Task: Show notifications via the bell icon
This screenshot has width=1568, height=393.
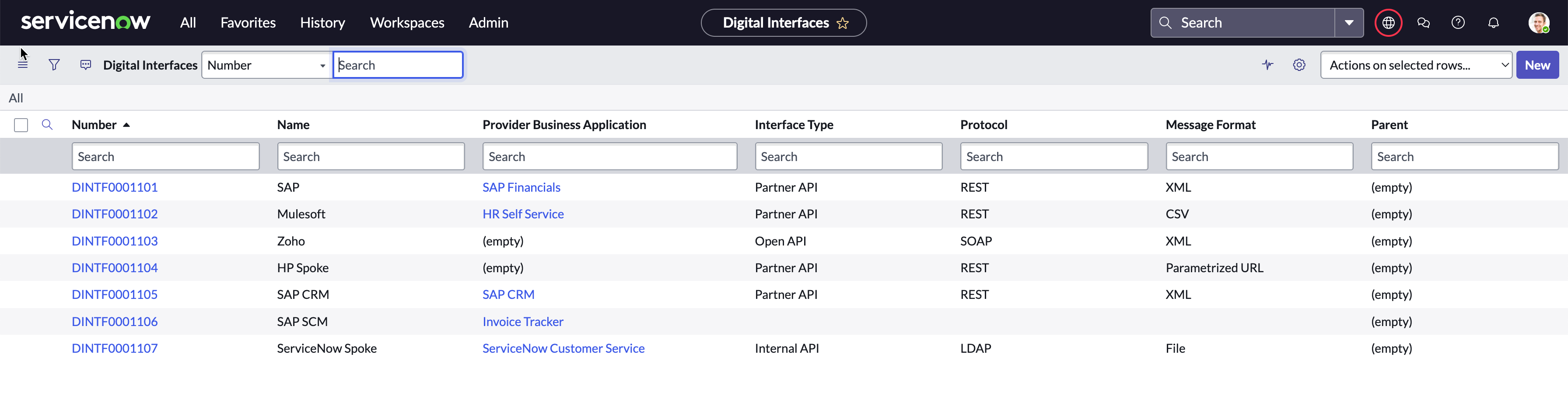Action: 1493,23
